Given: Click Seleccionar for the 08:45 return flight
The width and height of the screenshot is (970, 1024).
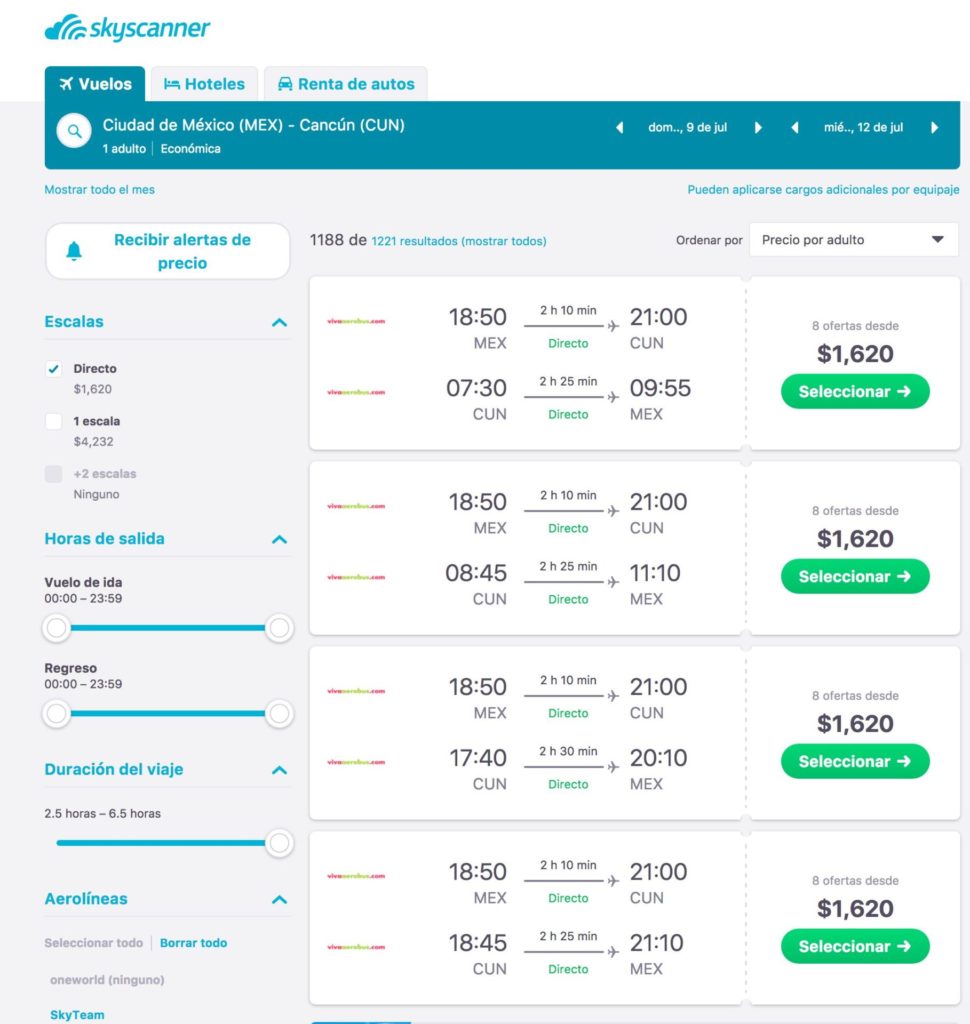Looking at the screenshot, I should coord(855,577).
